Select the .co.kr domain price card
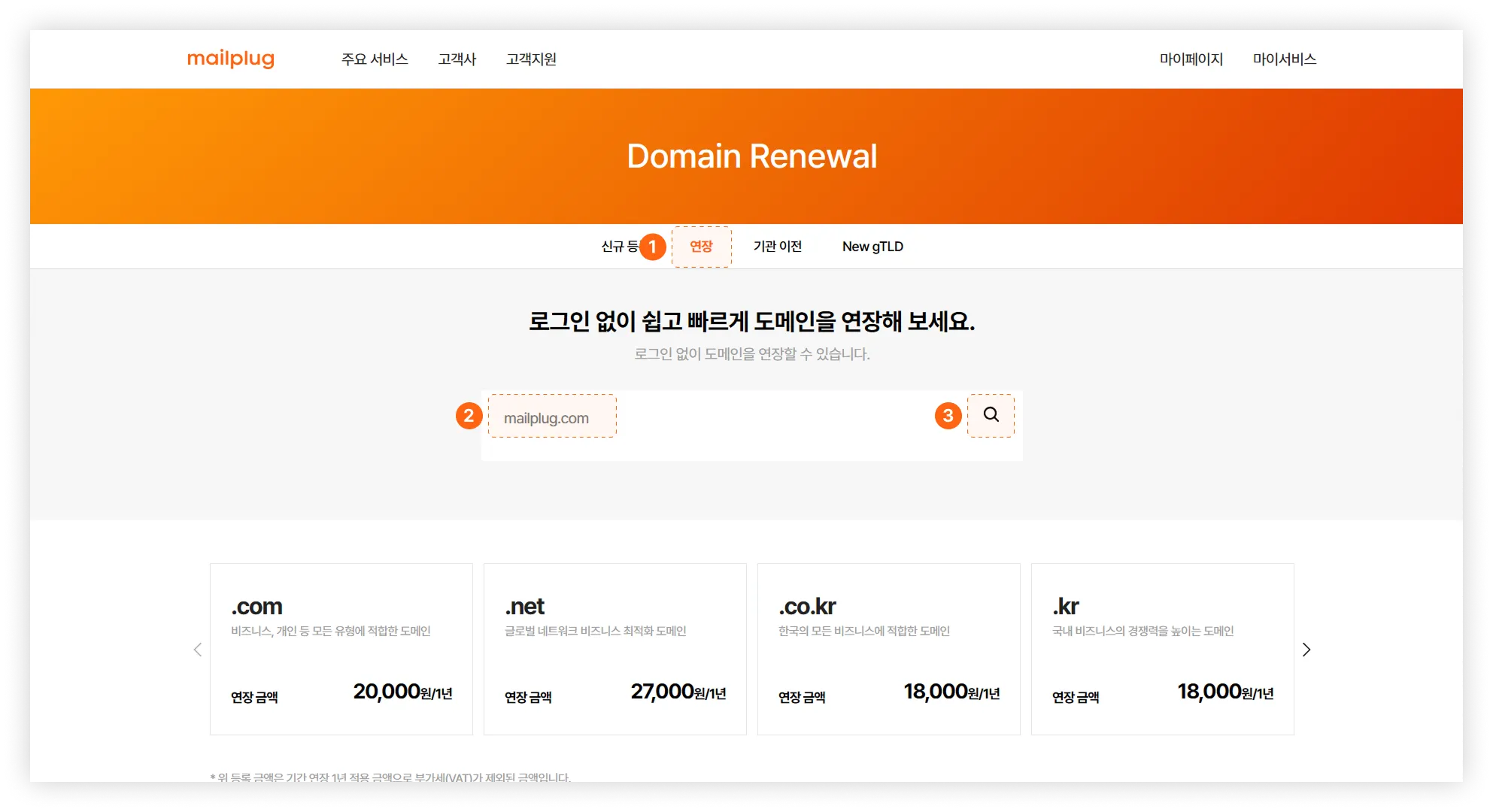The height and width of the screenshot is (812, 1493). point(889,649)
